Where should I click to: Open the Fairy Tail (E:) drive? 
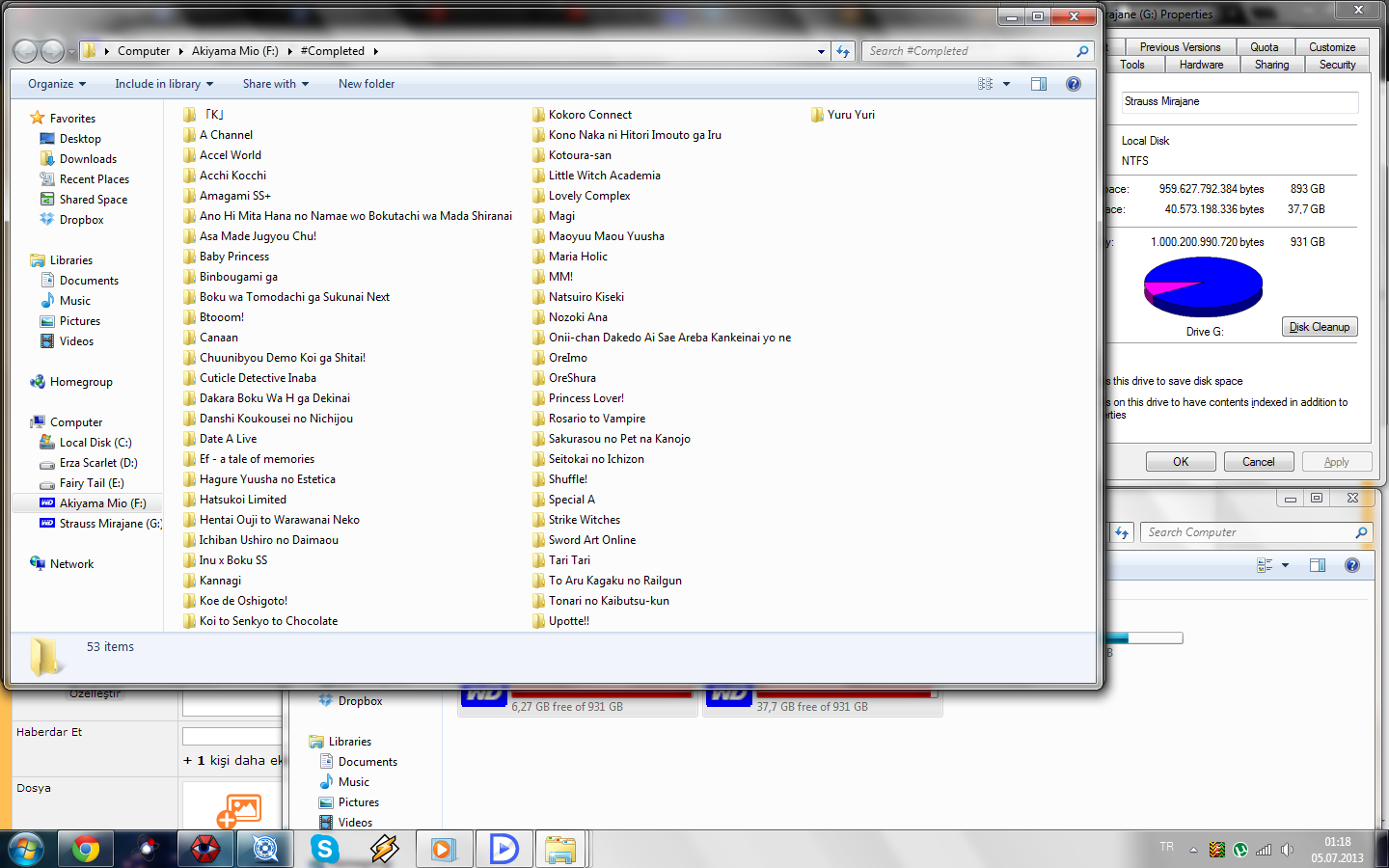82,483
